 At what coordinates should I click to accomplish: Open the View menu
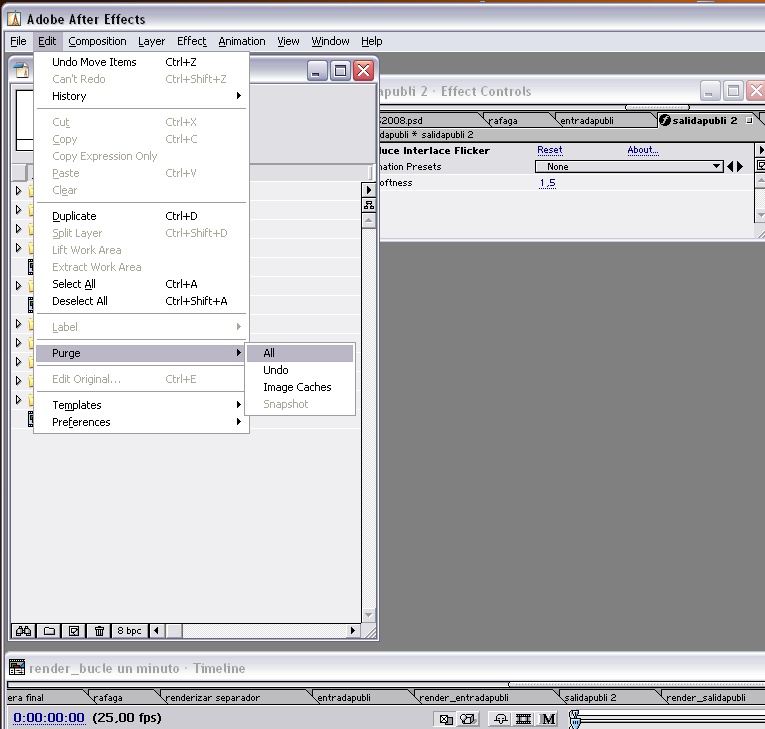pos(288,41)
